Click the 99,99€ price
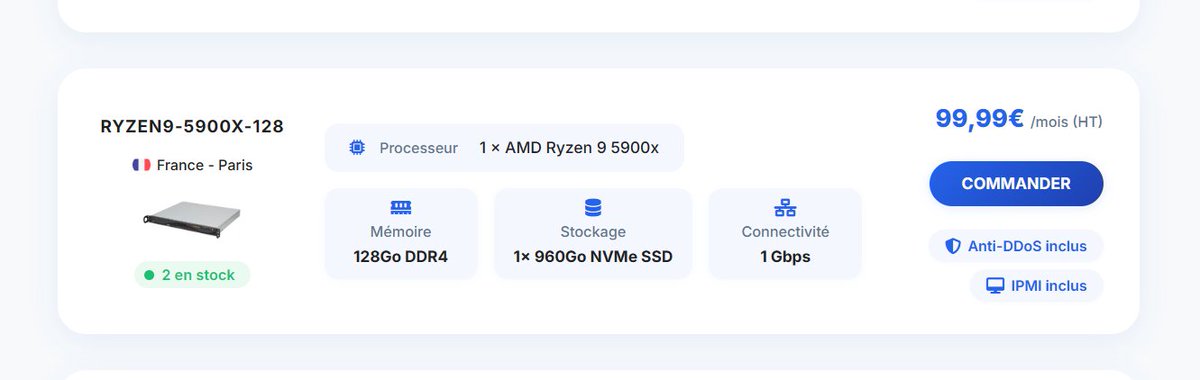The image size is (1200, 380). pos(979,119)
